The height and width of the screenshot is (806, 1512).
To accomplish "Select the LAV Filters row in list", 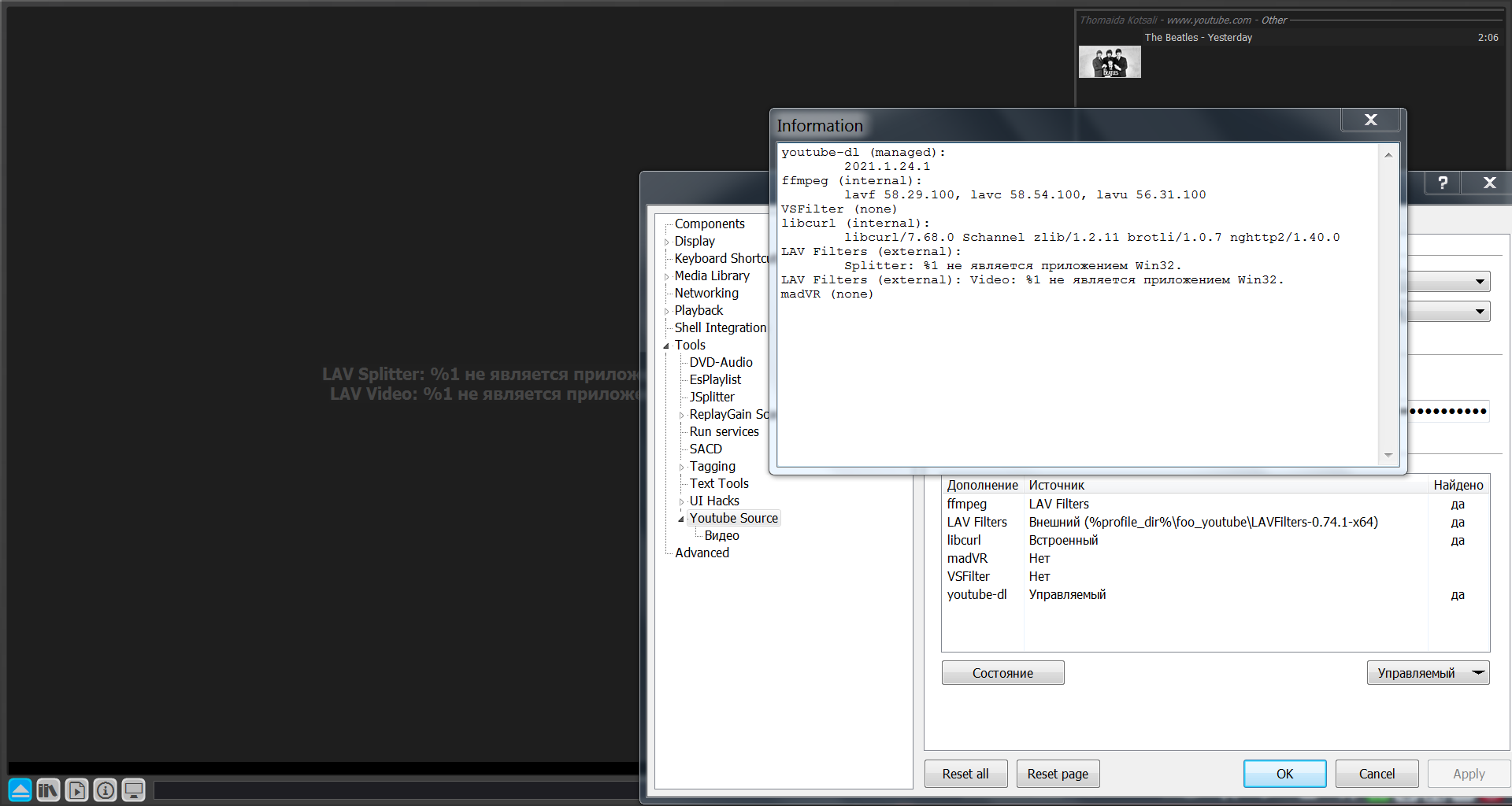I will (x=976, y=522).
